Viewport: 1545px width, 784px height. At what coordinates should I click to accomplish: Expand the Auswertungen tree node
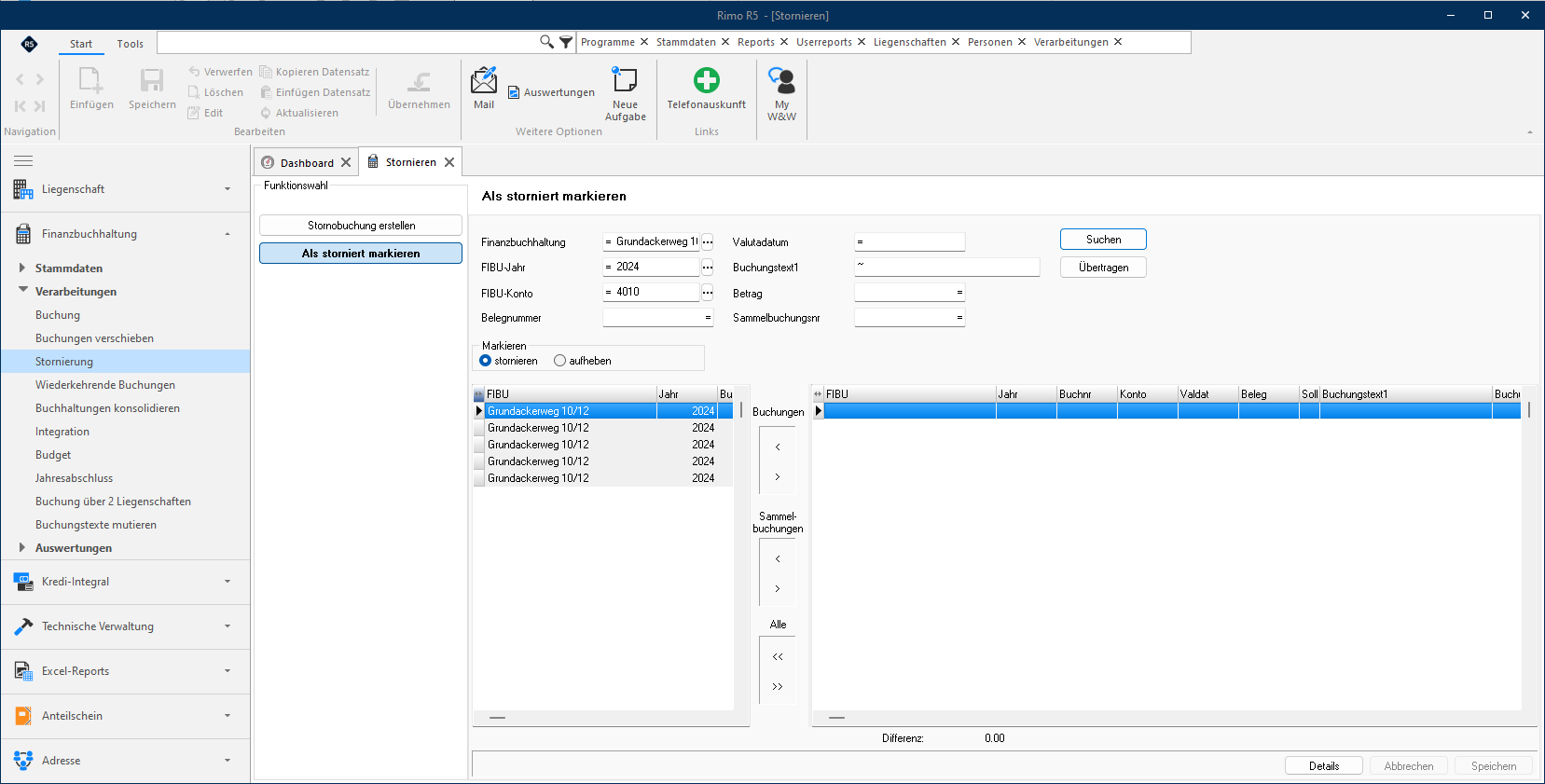point(22,547)
